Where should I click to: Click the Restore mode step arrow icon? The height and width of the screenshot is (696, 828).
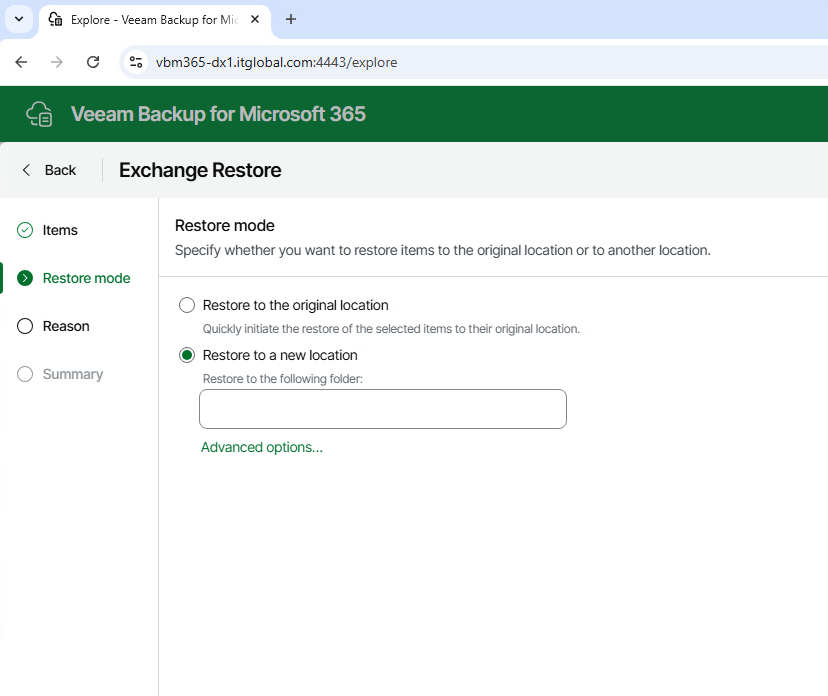(25, 278)
